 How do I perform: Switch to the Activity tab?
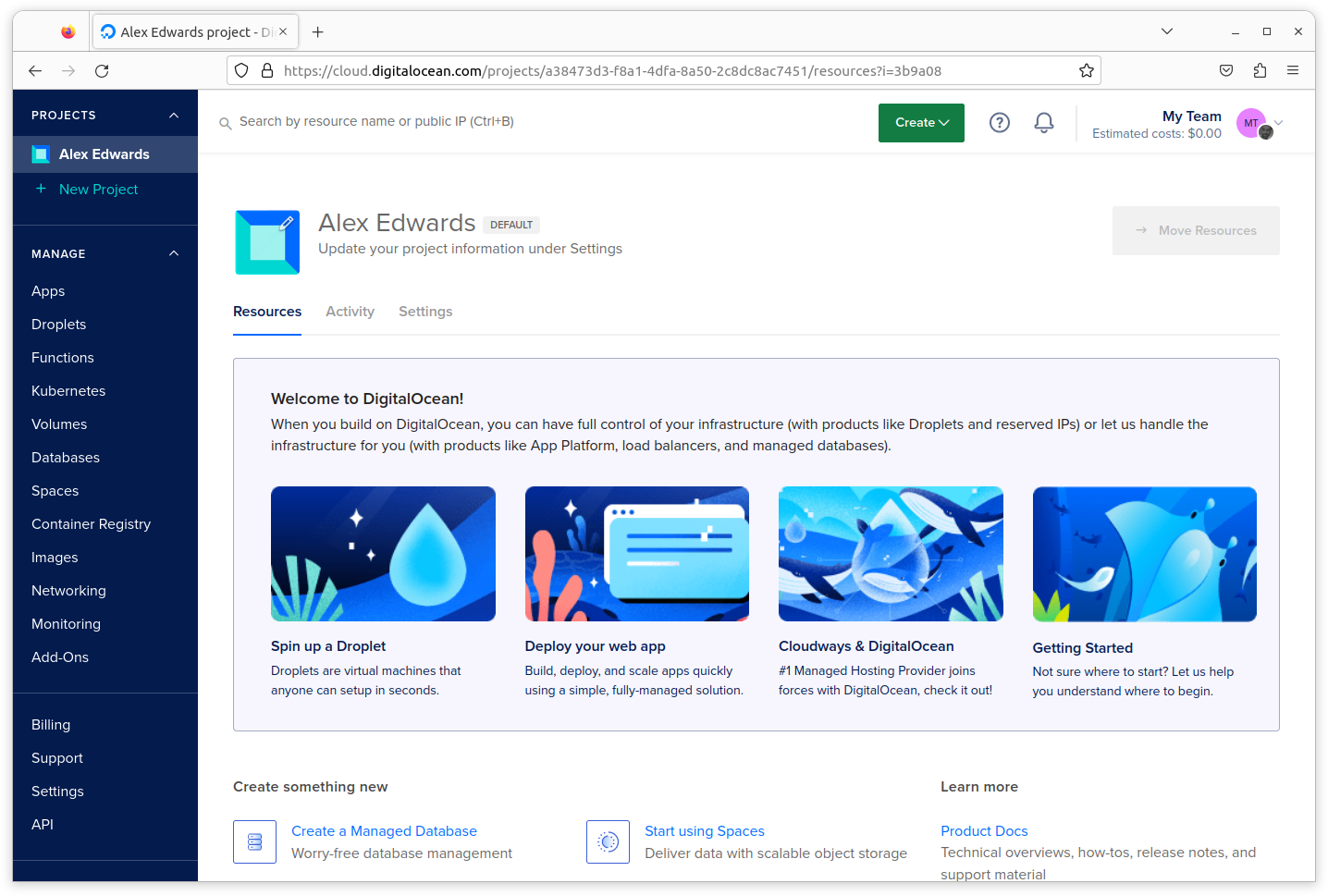[x=350, y=312]
